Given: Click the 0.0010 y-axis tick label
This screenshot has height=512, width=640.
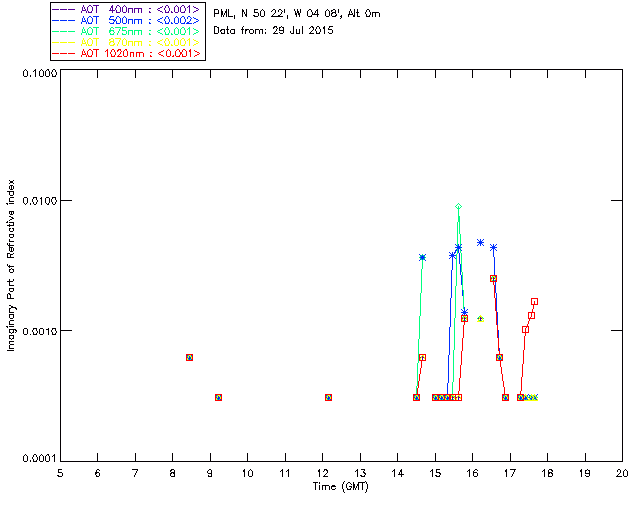Looking at the screenshot, I should tap(39, 331).
